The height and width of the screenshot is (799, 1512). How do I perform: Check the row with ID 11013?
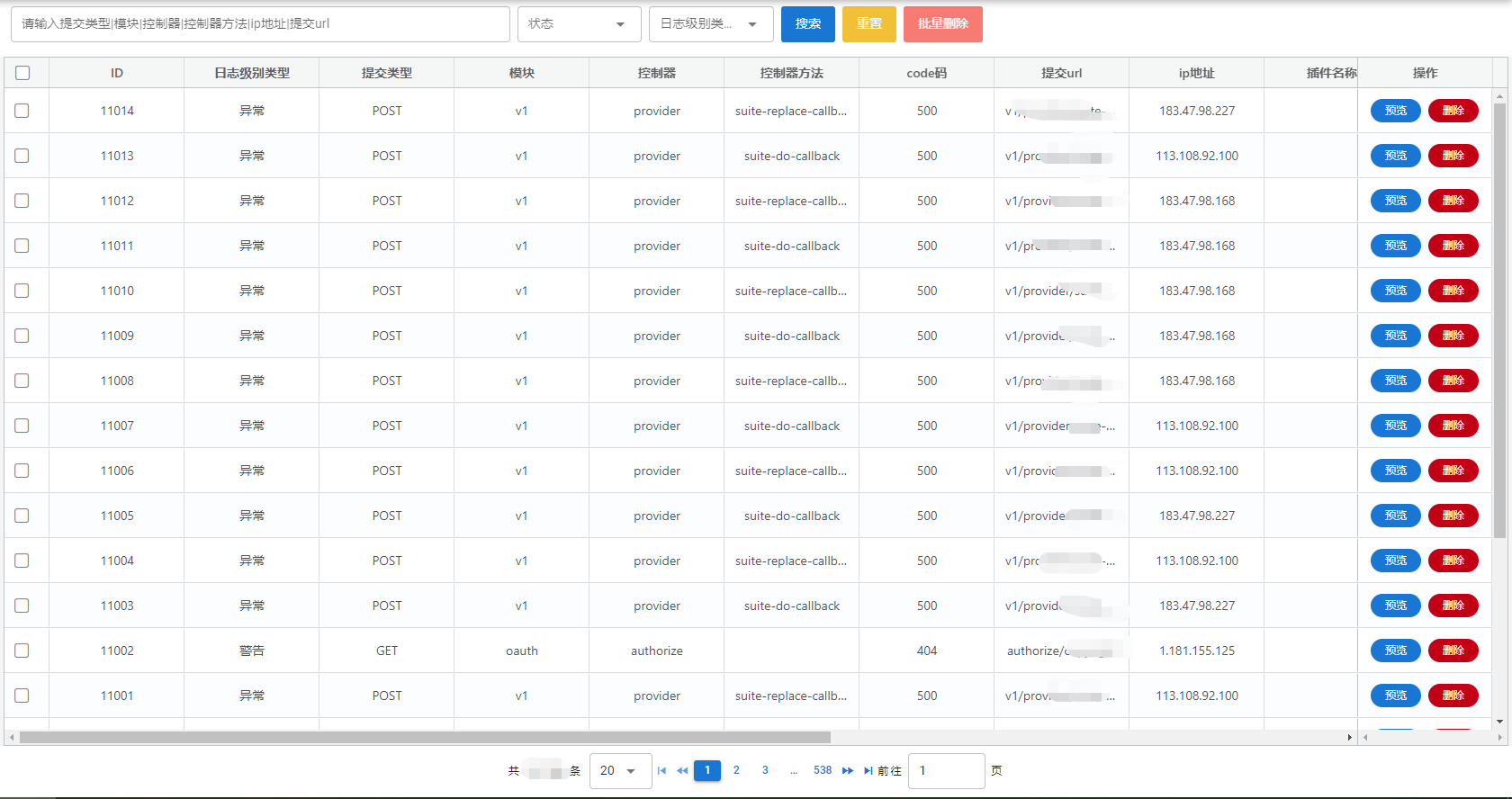[22, 156]
